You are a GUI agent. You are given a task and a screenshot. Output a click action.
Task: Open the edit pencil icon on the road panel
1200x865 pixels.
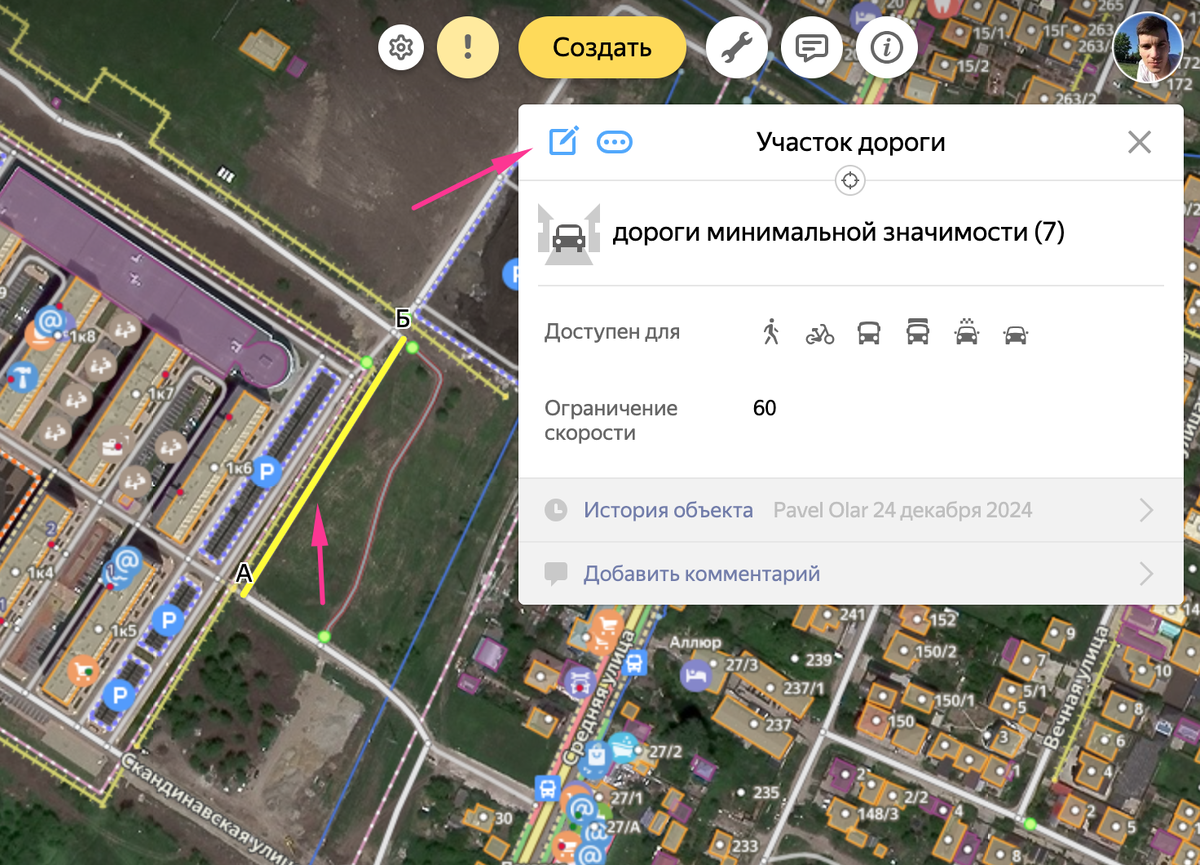coord(565,142)
